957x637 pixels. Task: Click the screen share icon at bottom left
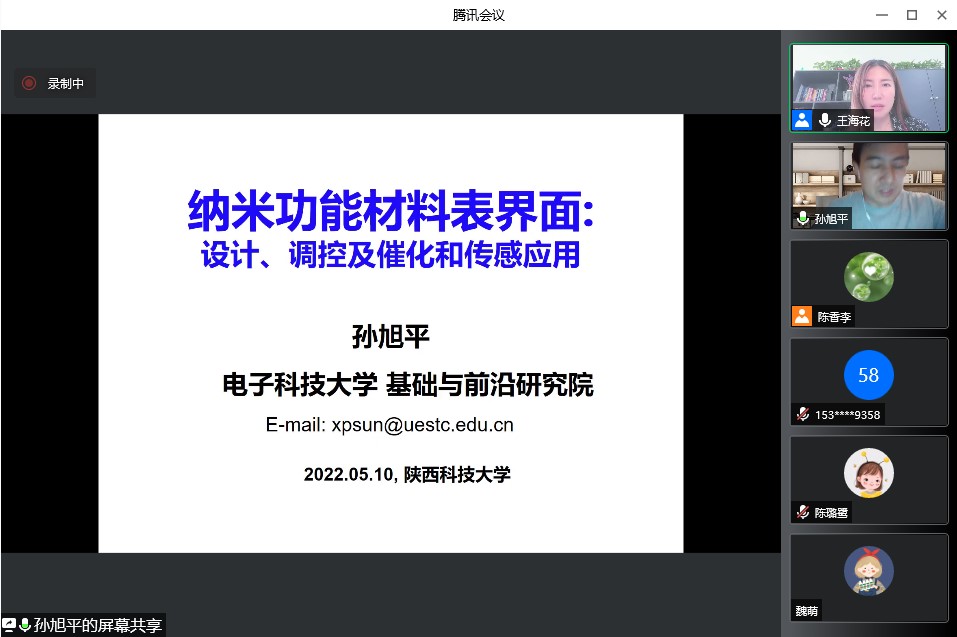pyautogui.click(x=9, y=625)
